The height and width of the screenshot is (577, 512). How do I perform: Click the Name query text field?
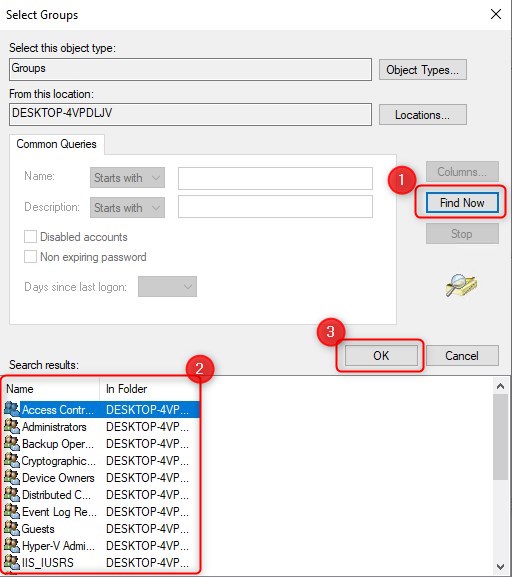tap(275, 178)
